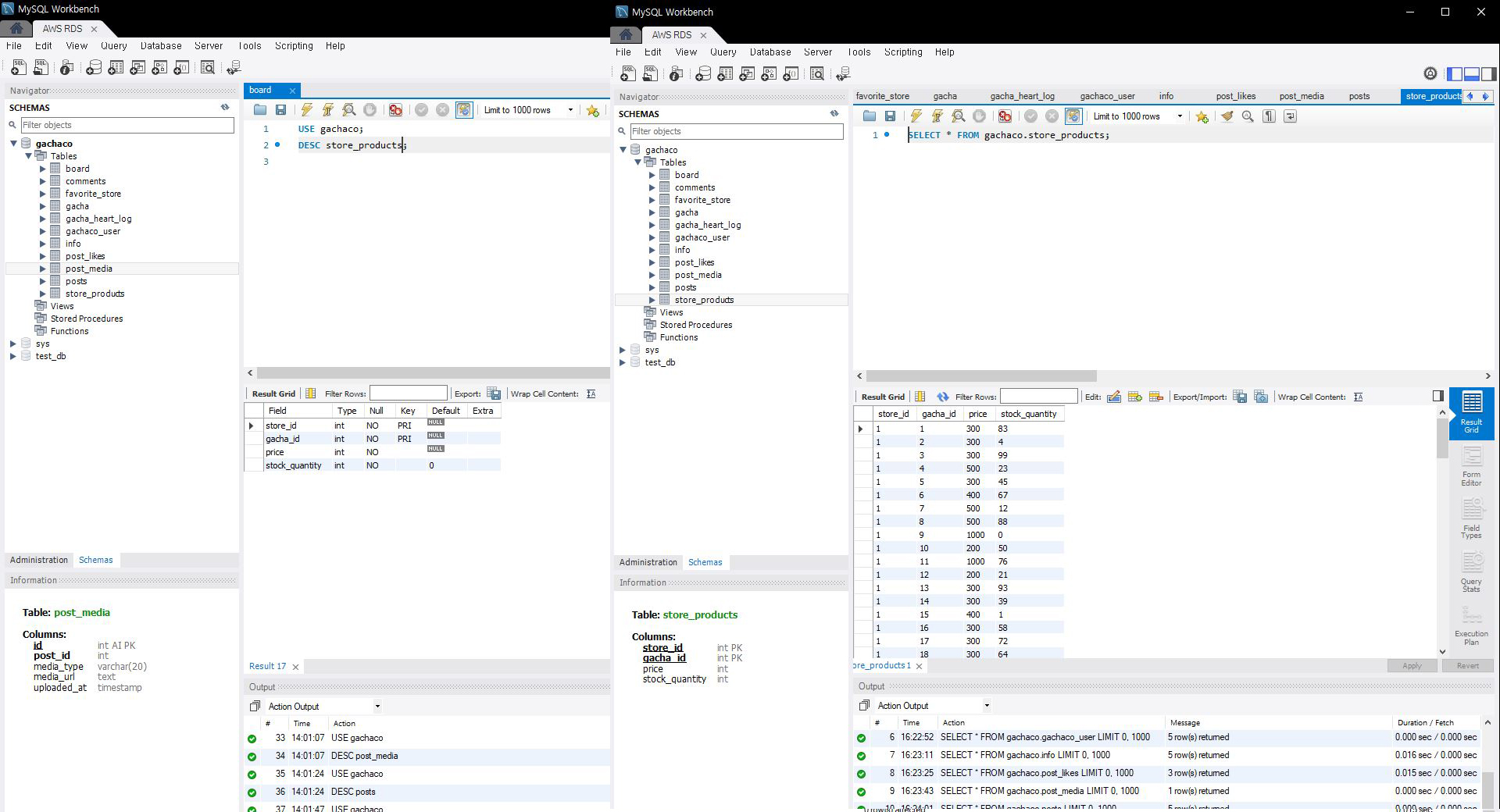Expand board table in left window tree
Viewport: 1500px width, 812px height.
click(43, 169)
